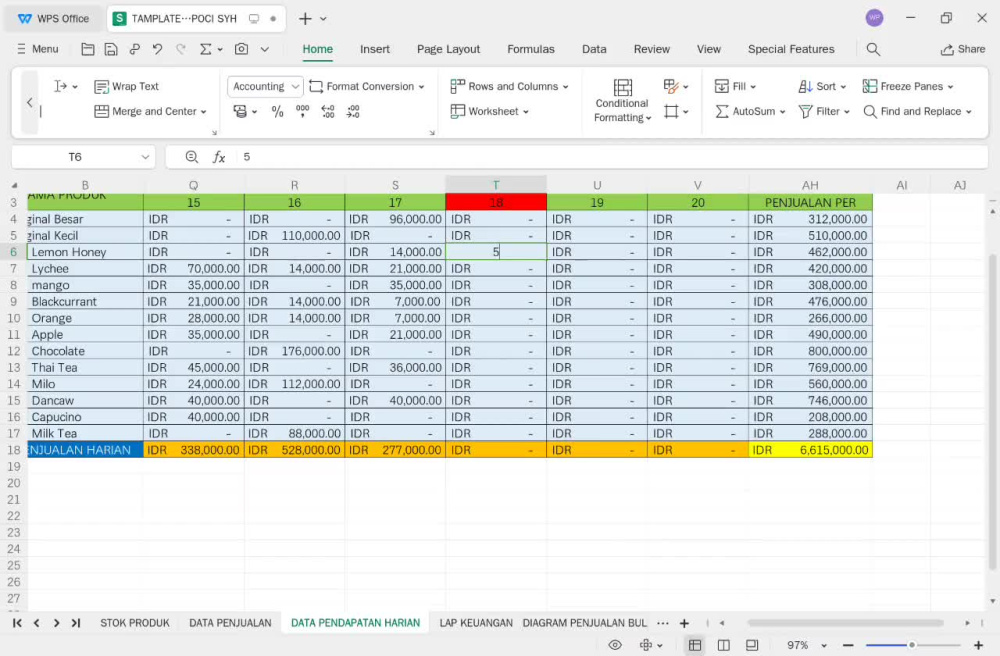
Task: Go to first sheet tab arrow
Action: click(17, 623)
